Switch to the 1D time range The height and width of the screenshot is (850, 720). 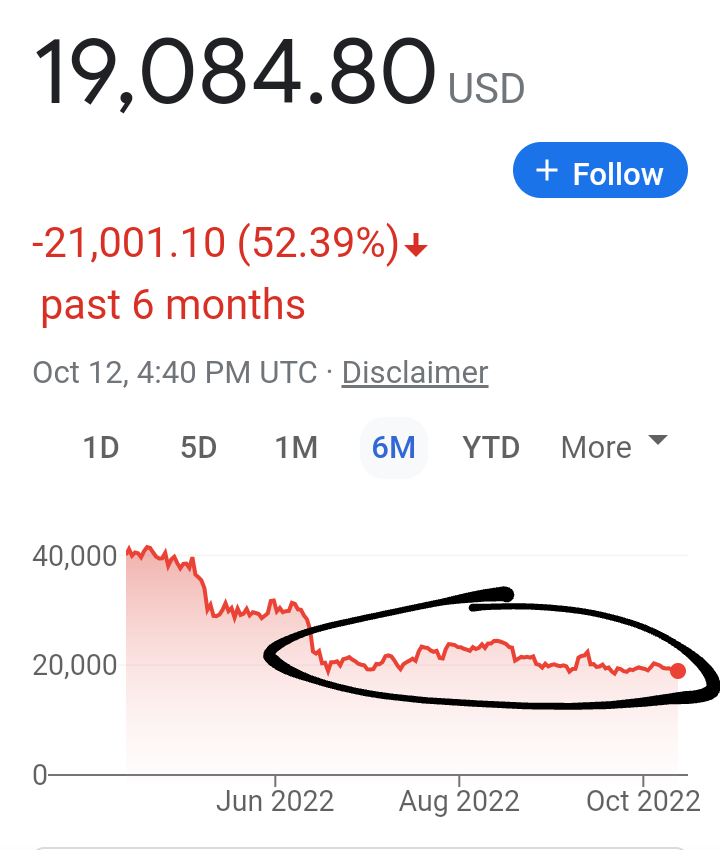point(101,447)
